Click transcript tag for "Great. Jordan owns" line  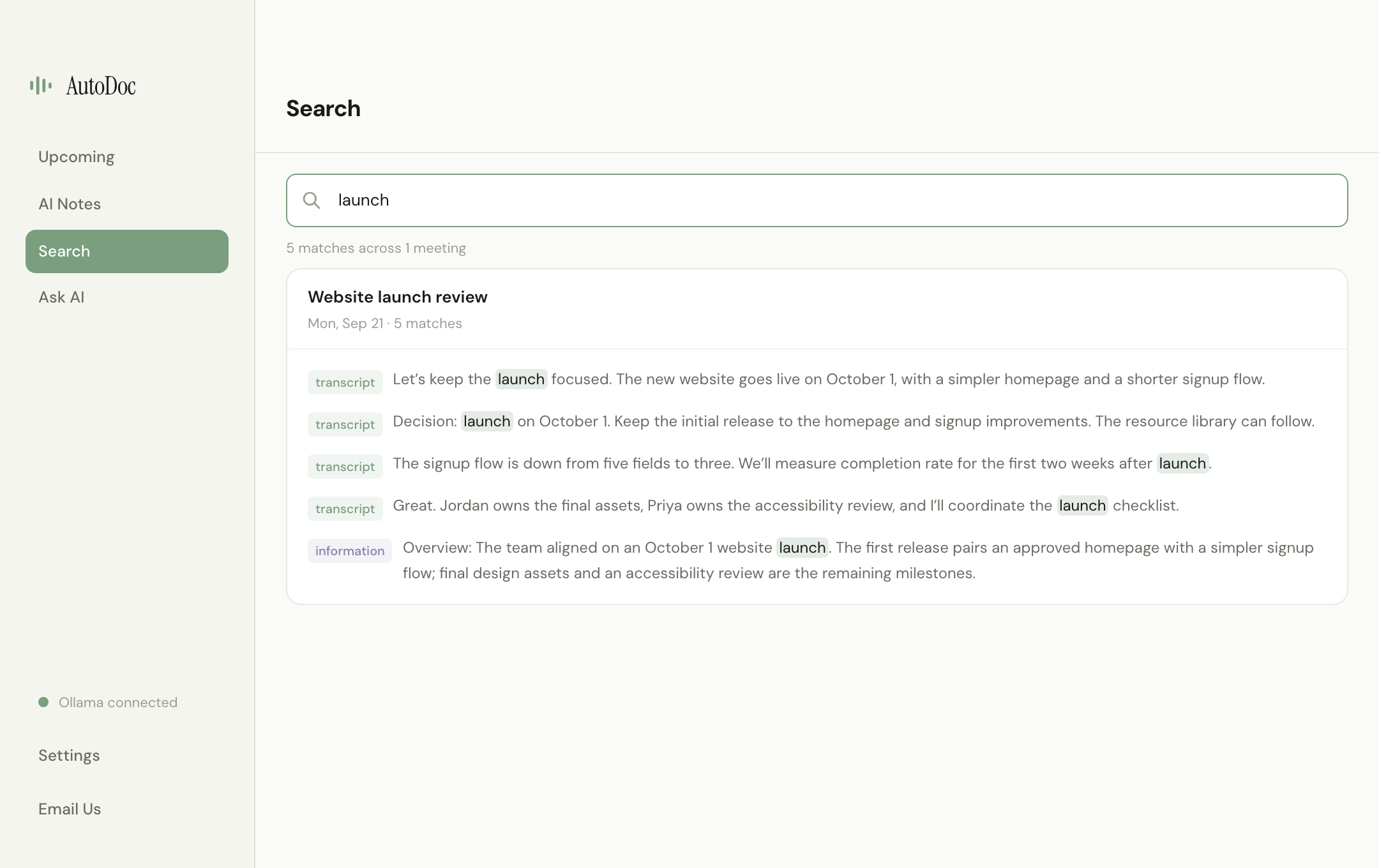pos(345,509)
